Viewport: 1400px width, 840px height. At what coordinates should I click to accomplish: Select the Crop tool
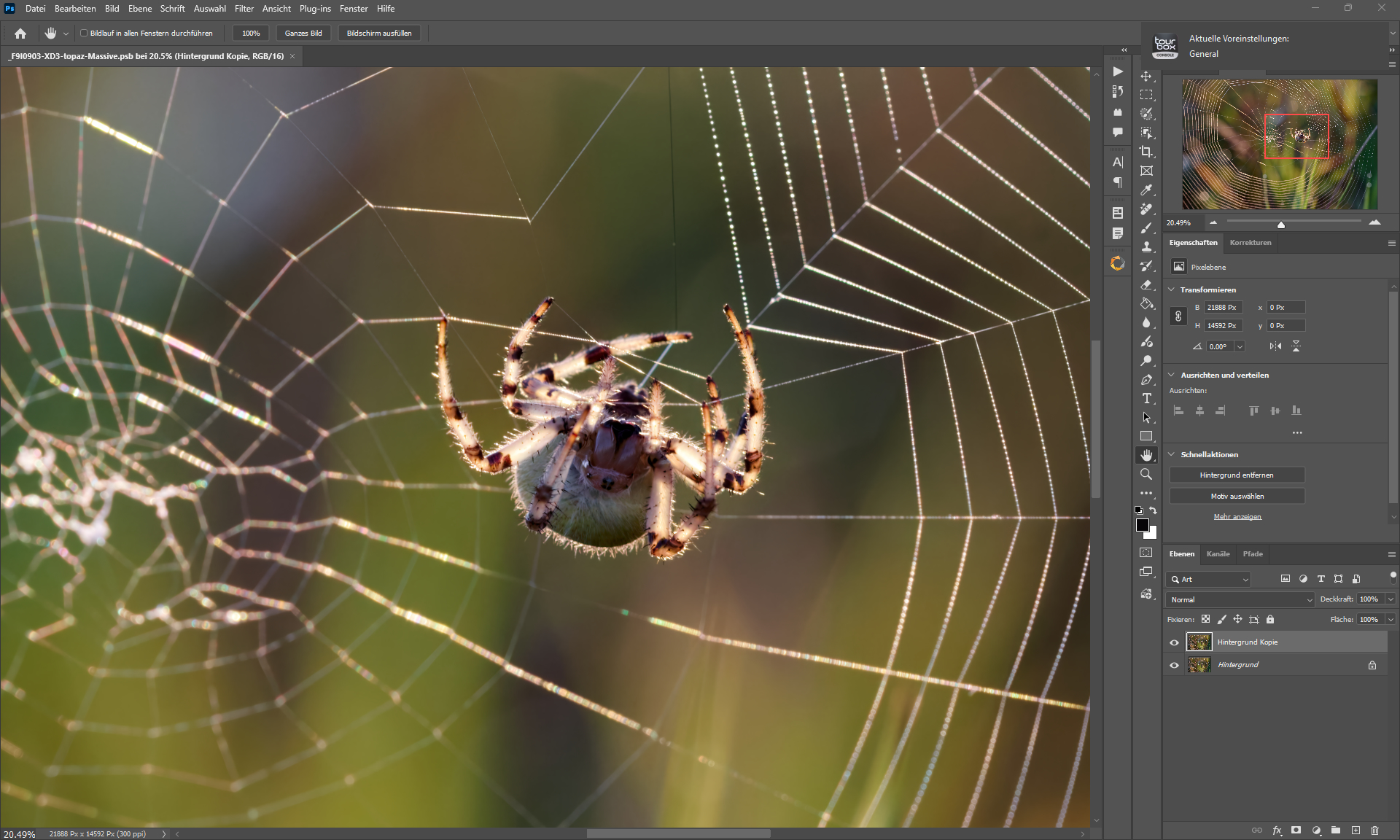click(x=1146, y=152)
